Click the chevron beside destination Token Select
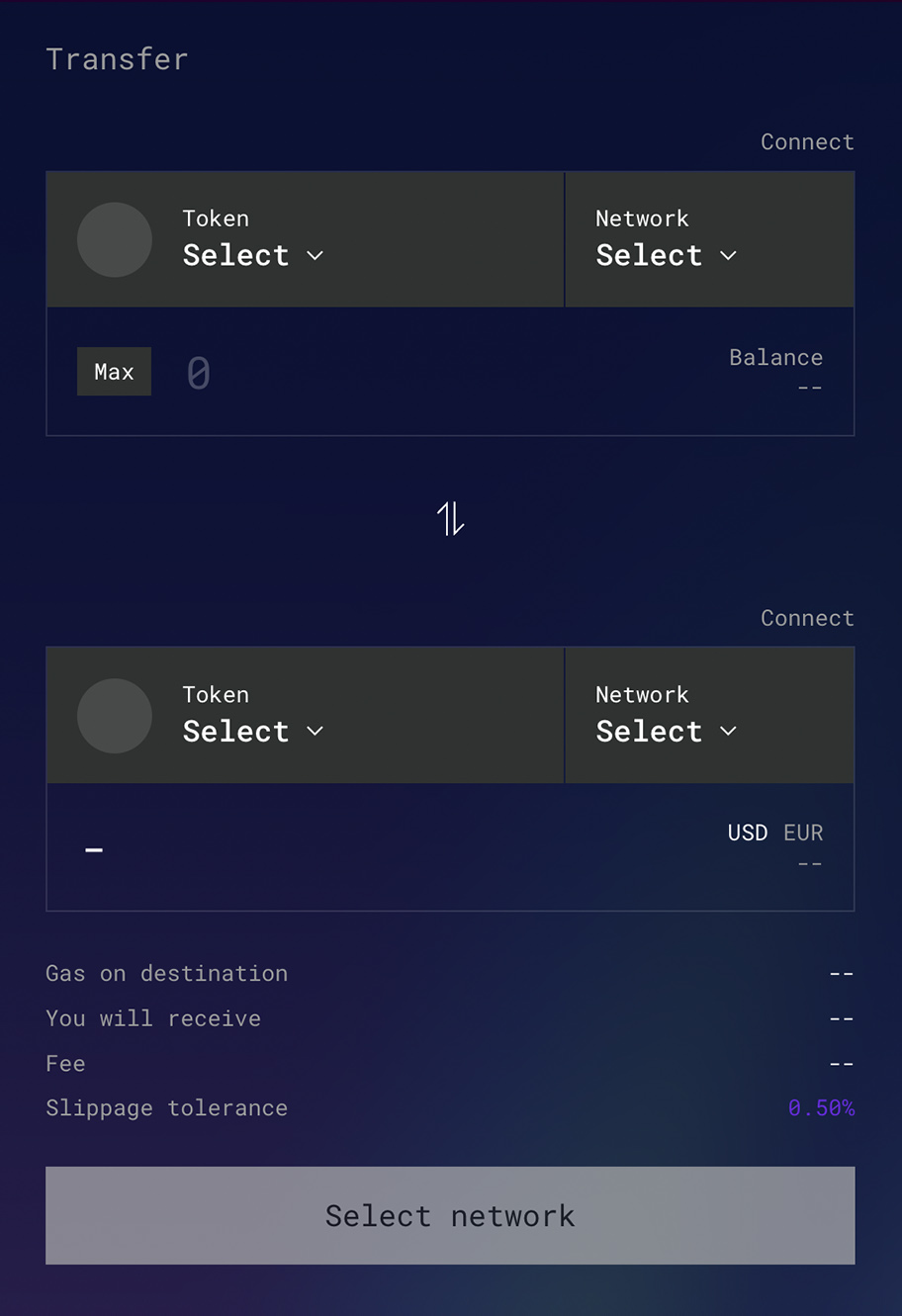 point(316,731)
